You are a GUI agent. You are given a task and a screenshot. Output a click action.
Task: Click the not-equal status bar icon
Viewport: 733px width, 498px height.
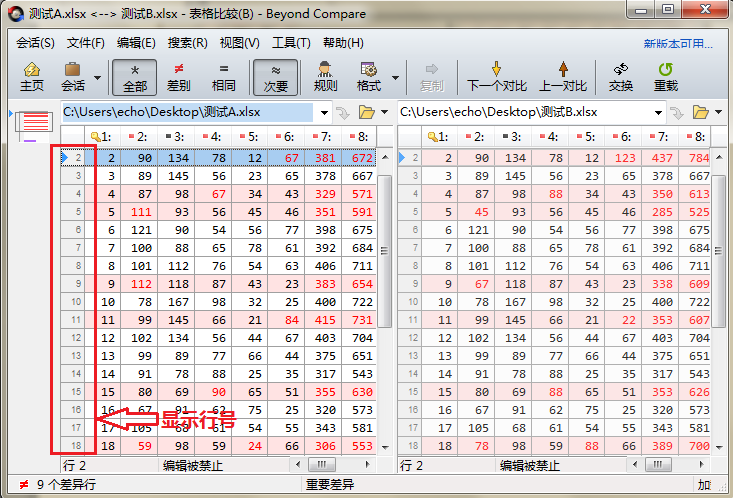(23, 484)
